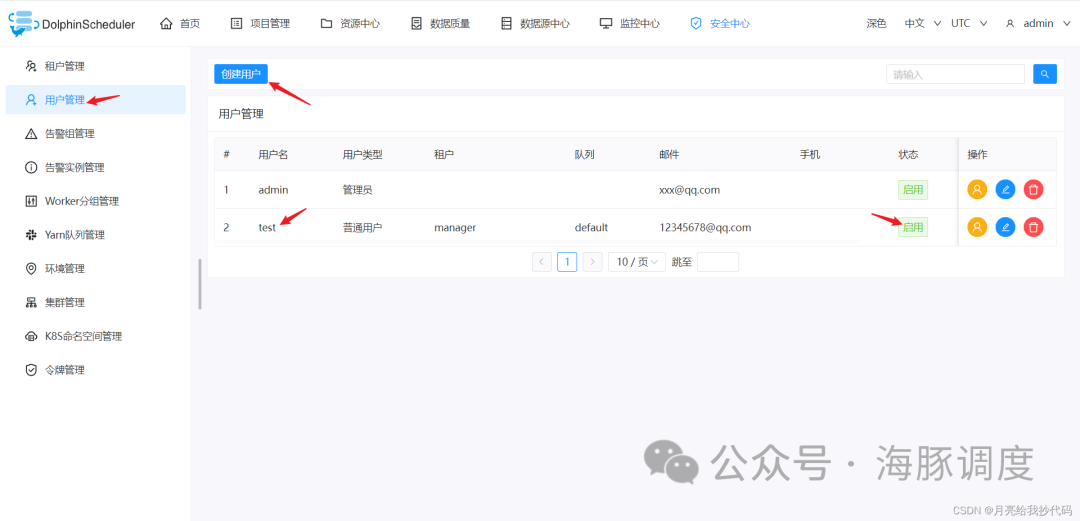
Task: Authorize admin user with orange icon
Action: [977, 190]
